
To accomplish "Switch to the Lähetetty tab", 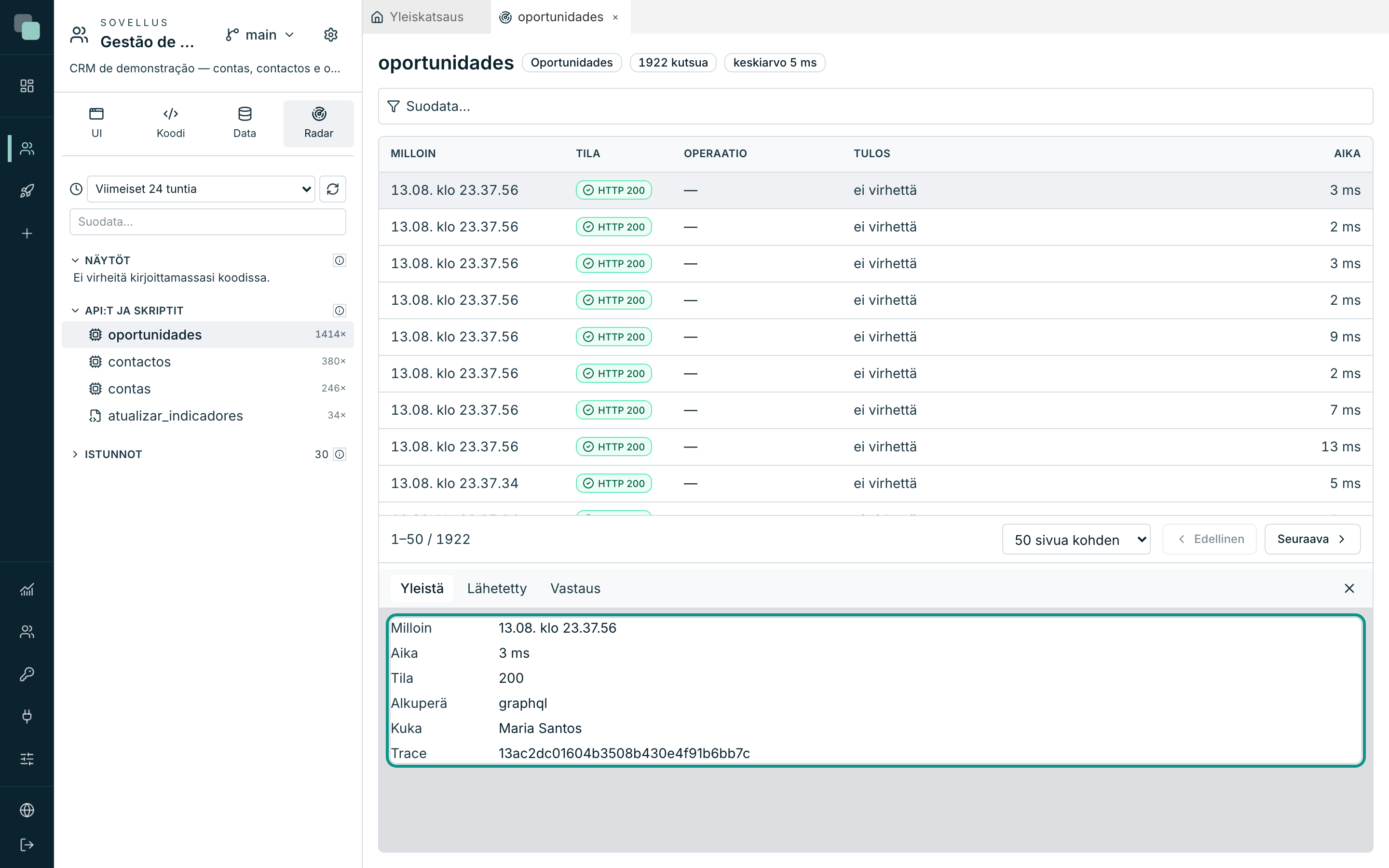I will [x=497, y=588].
